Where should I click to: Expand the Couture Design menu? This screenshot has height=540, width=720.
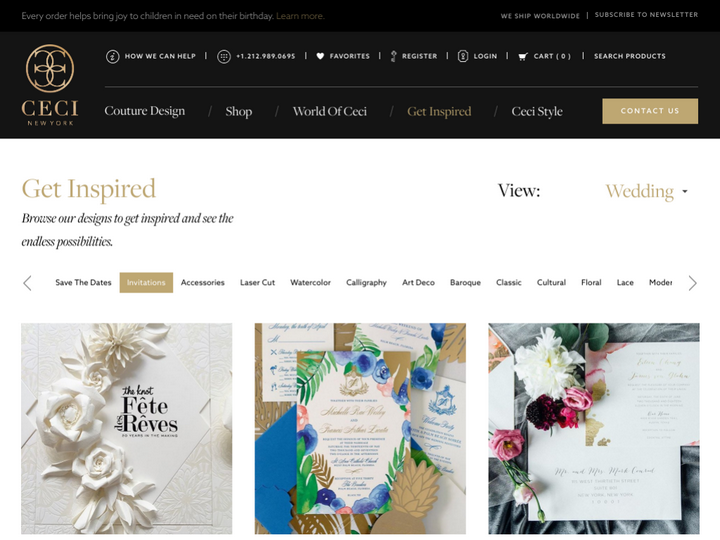[x=145, y=111]
